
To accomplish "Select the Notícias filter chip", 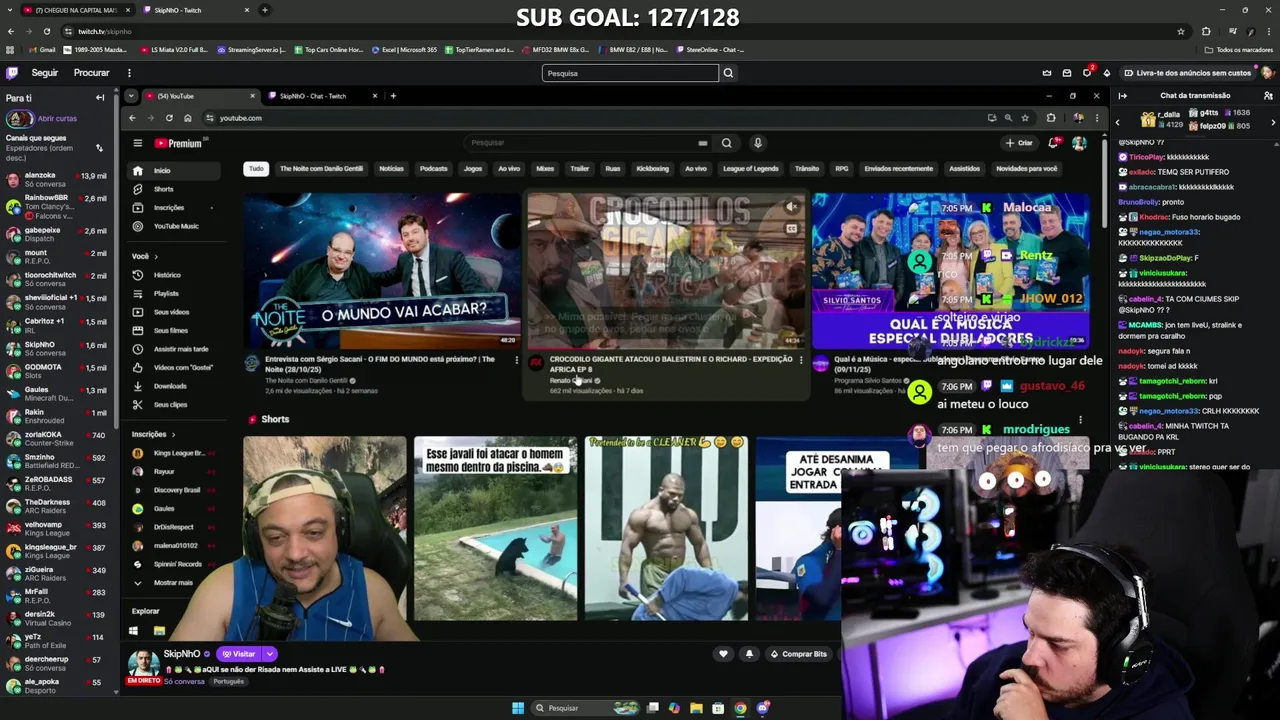I will point(391,169).
